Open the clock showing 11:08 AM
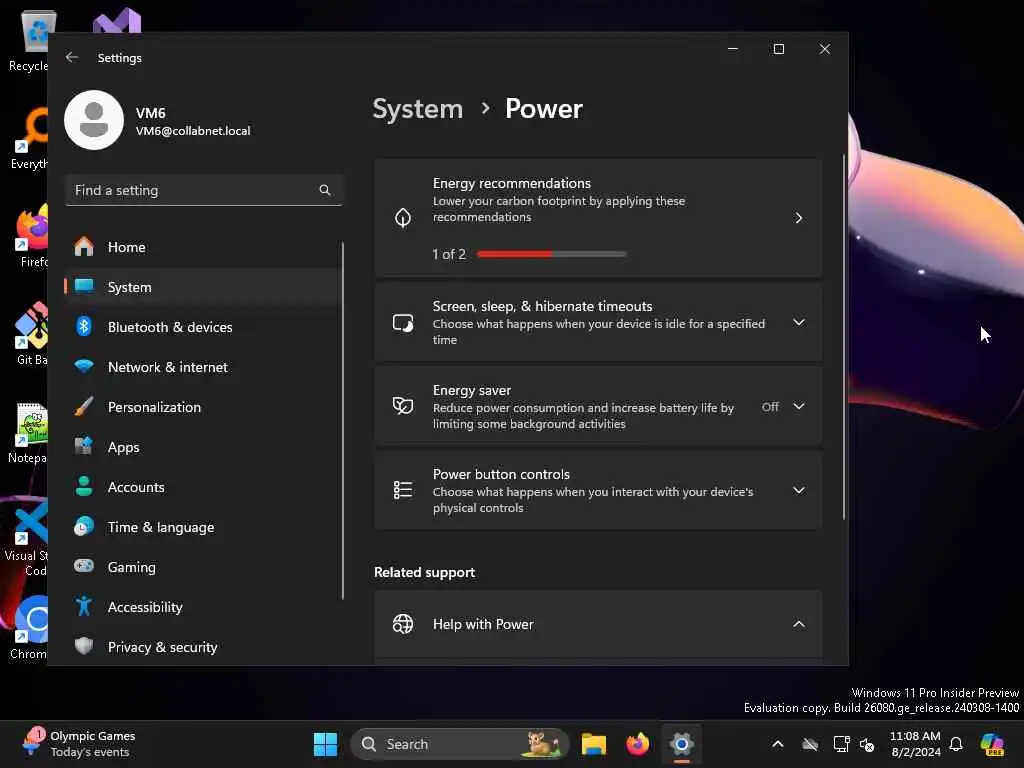1024x768 pixels. pos(916,744)
